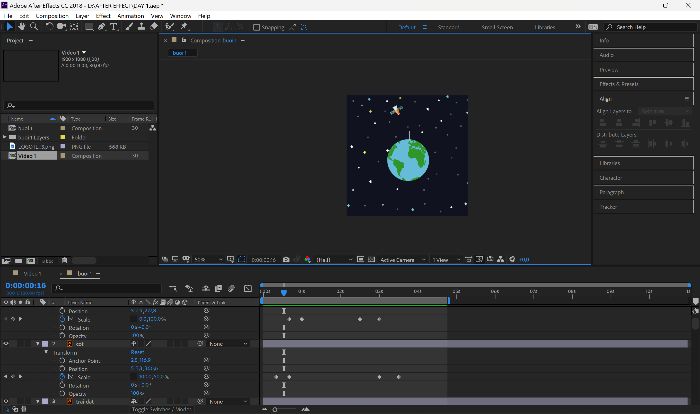
Task: Toggle stopwatch for Anchor Point property
Action: coord(62,360)
